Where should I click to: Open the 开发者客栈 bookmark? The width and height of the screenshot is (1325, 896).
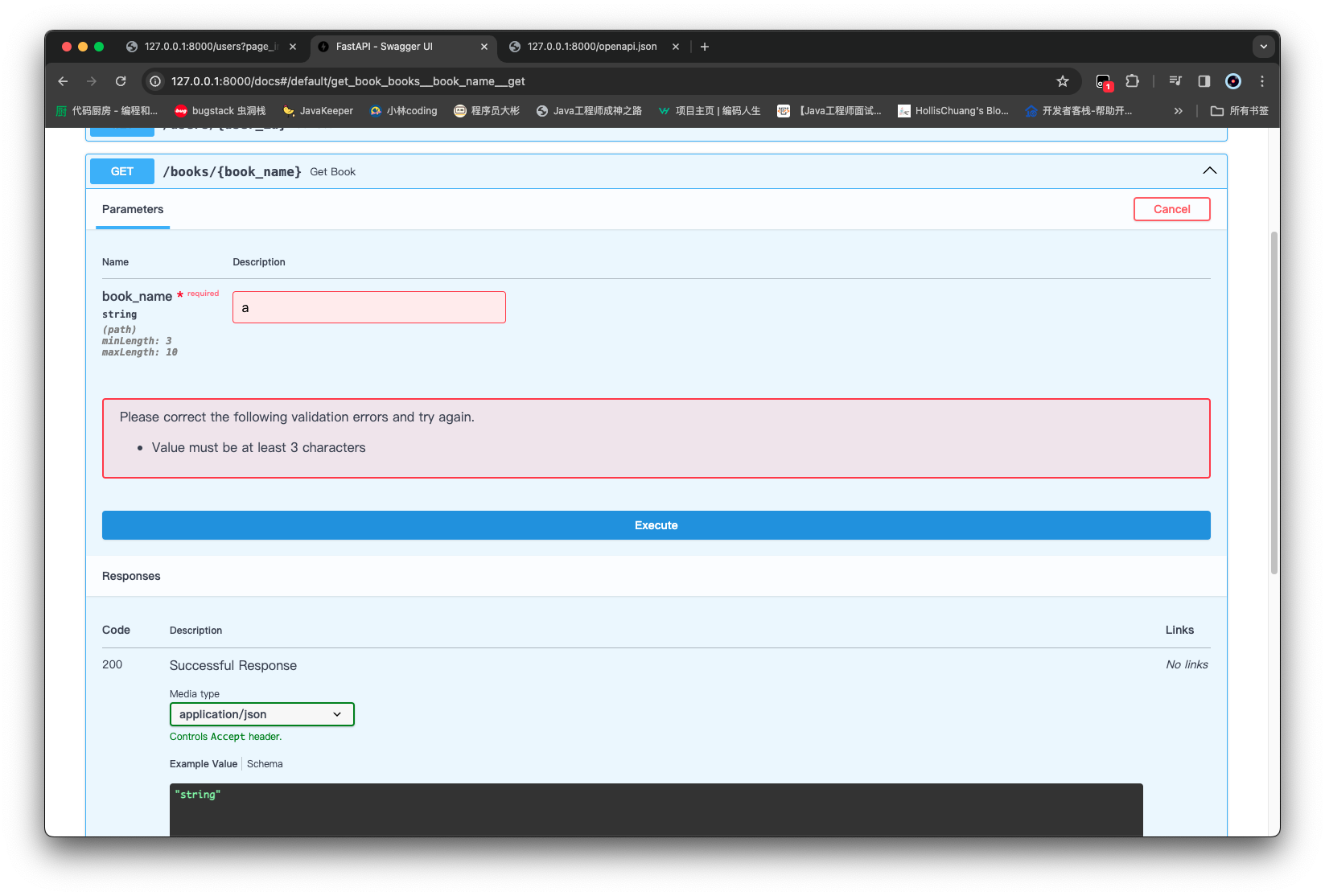pyautogui.click(x=1079, y=111)
